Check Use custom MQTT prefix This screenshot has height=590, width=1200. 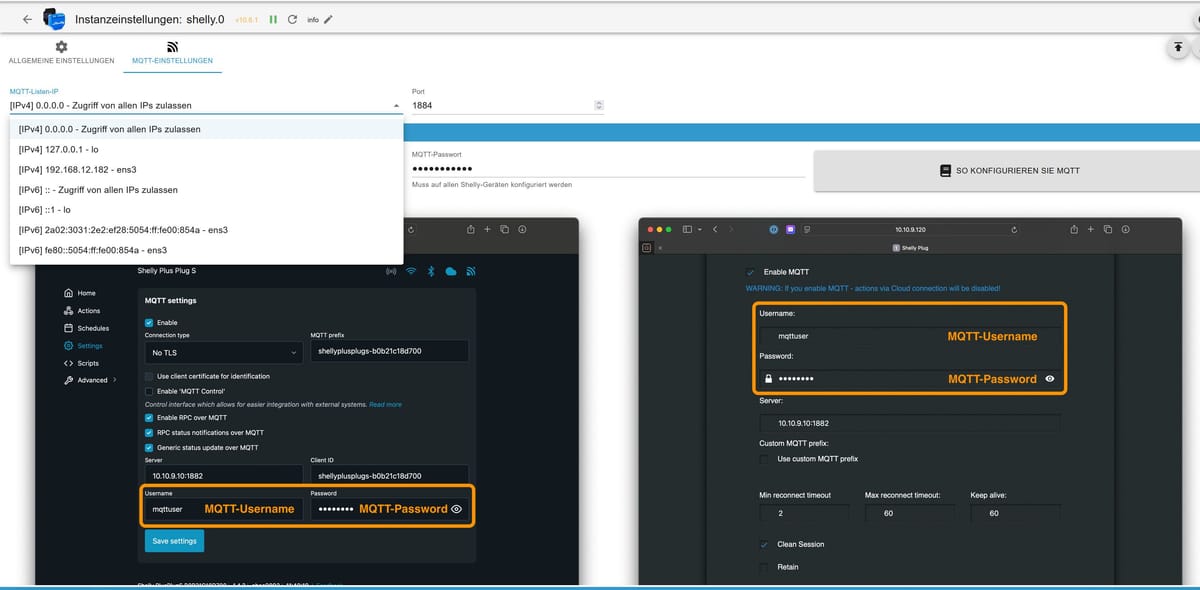766,459
